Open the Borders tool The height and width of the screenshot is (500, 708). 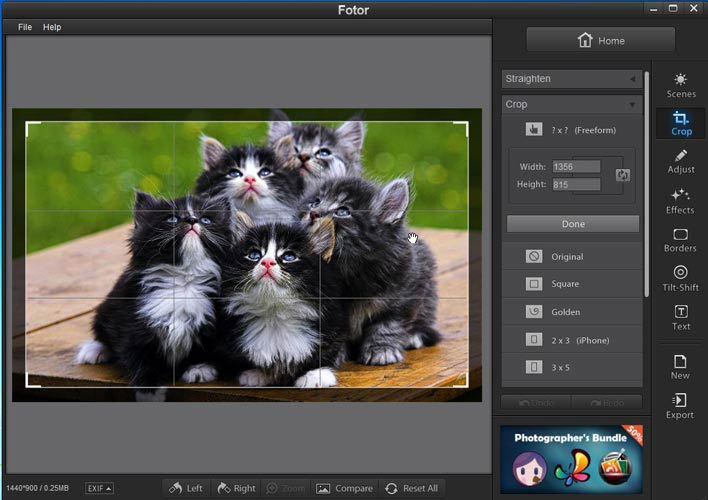click(680, 240)
